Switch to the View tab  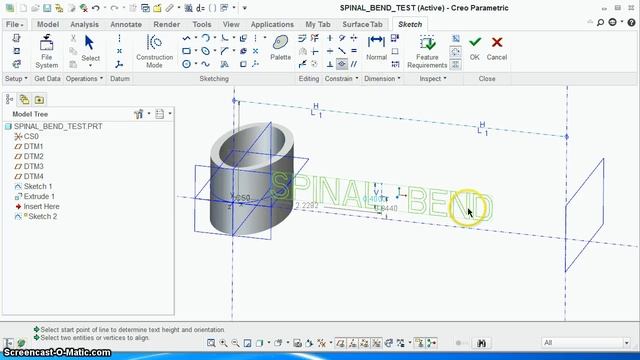pos(231,24)
